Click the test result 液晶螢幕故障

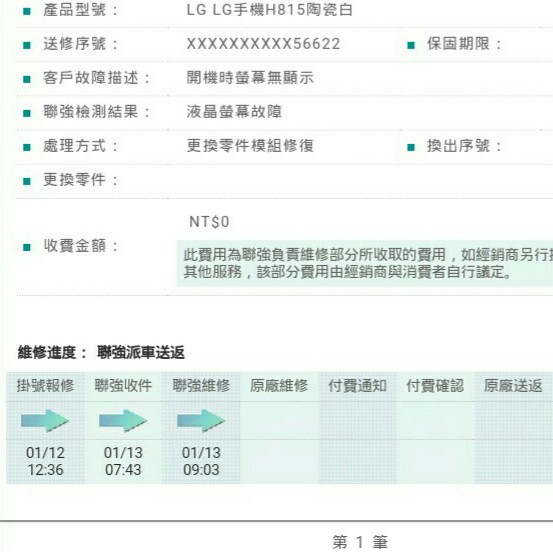[234, 112]
